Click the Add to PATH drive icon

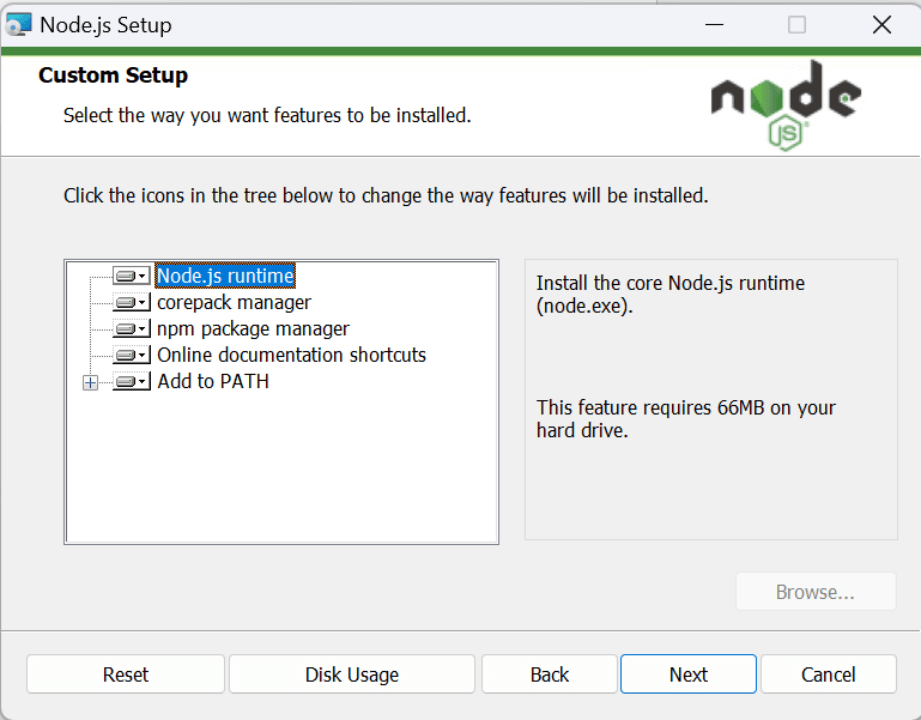click(x=124, y=381)
